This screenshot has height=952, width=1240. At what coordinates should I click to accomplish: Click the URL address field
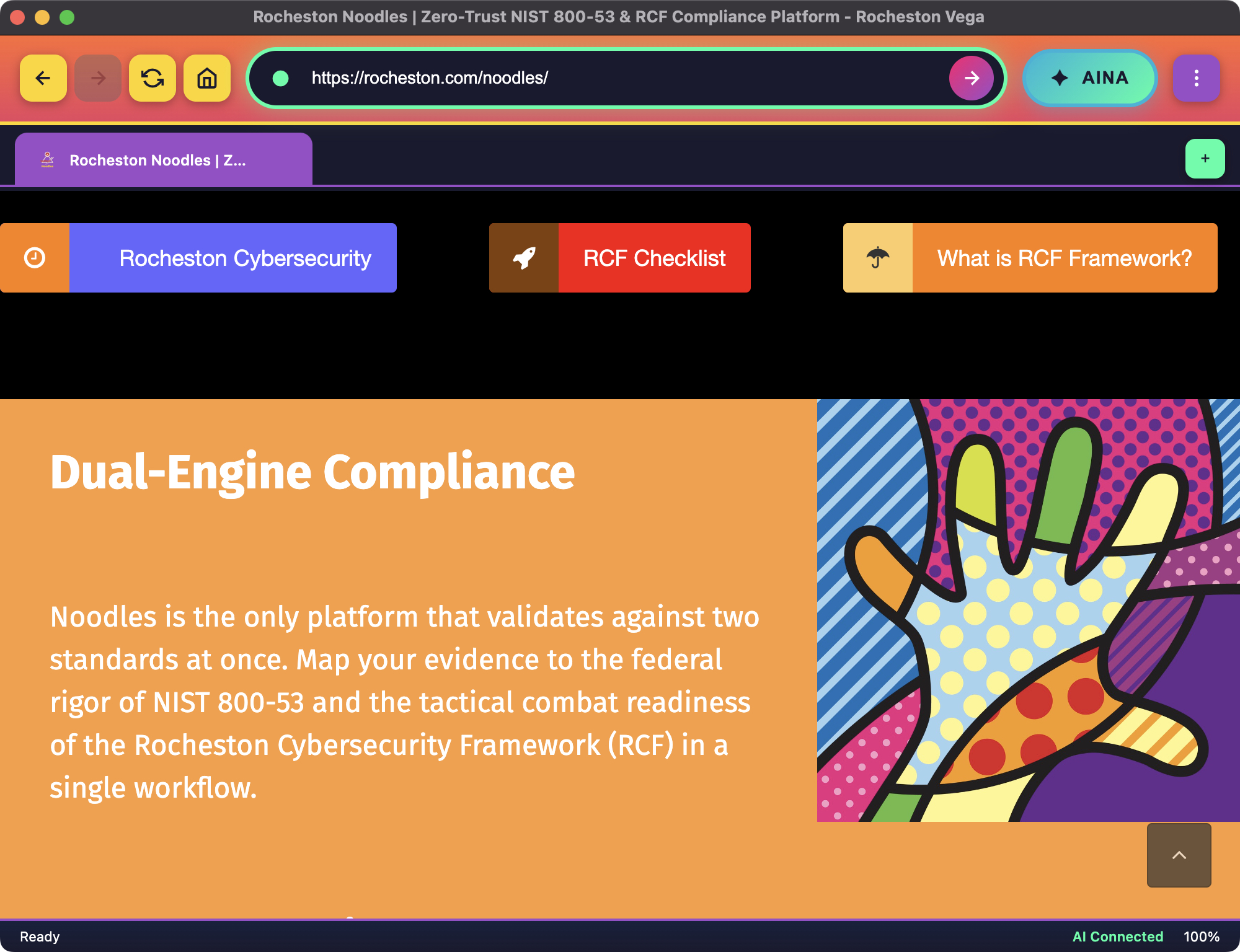pyautogui.click(x=620, y=78)
